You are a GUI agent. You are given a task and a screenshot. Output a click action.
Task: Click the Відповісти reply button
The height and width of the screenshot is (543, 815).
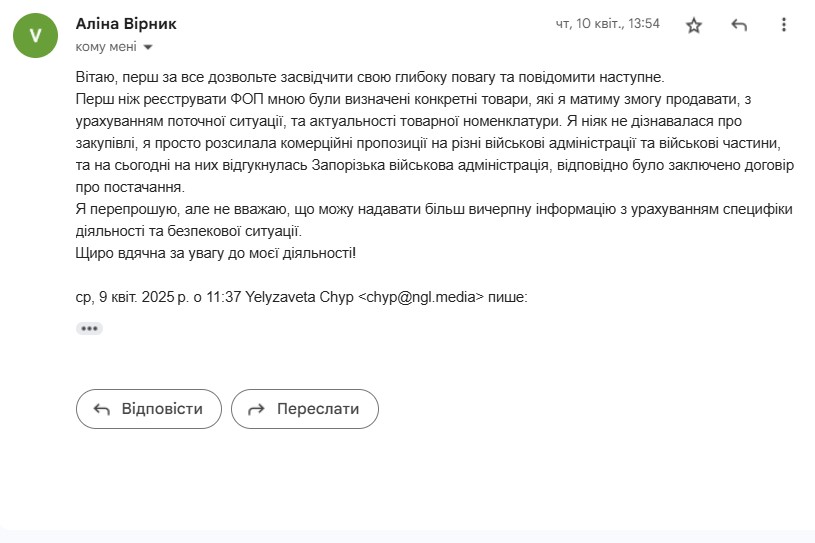tap(149, 409)
